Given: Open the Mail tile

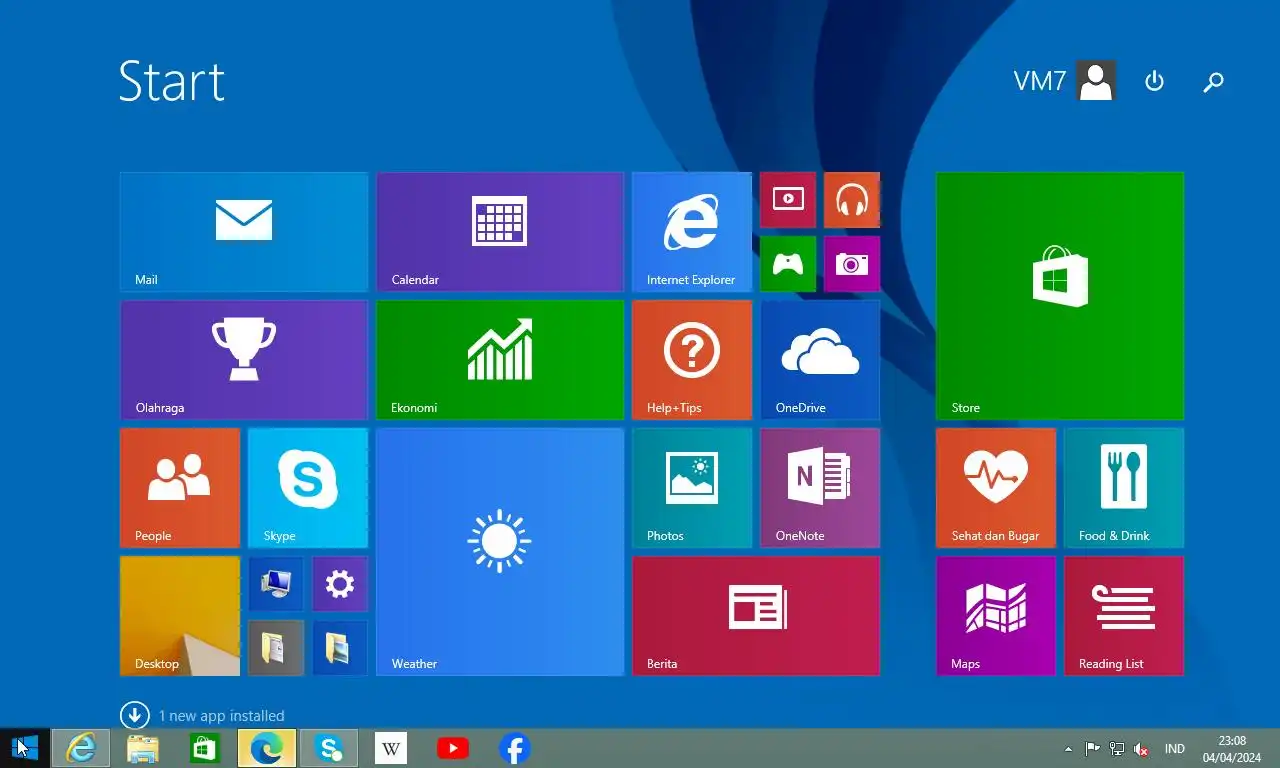Looking at the screenshot, I should pos(244,232).
